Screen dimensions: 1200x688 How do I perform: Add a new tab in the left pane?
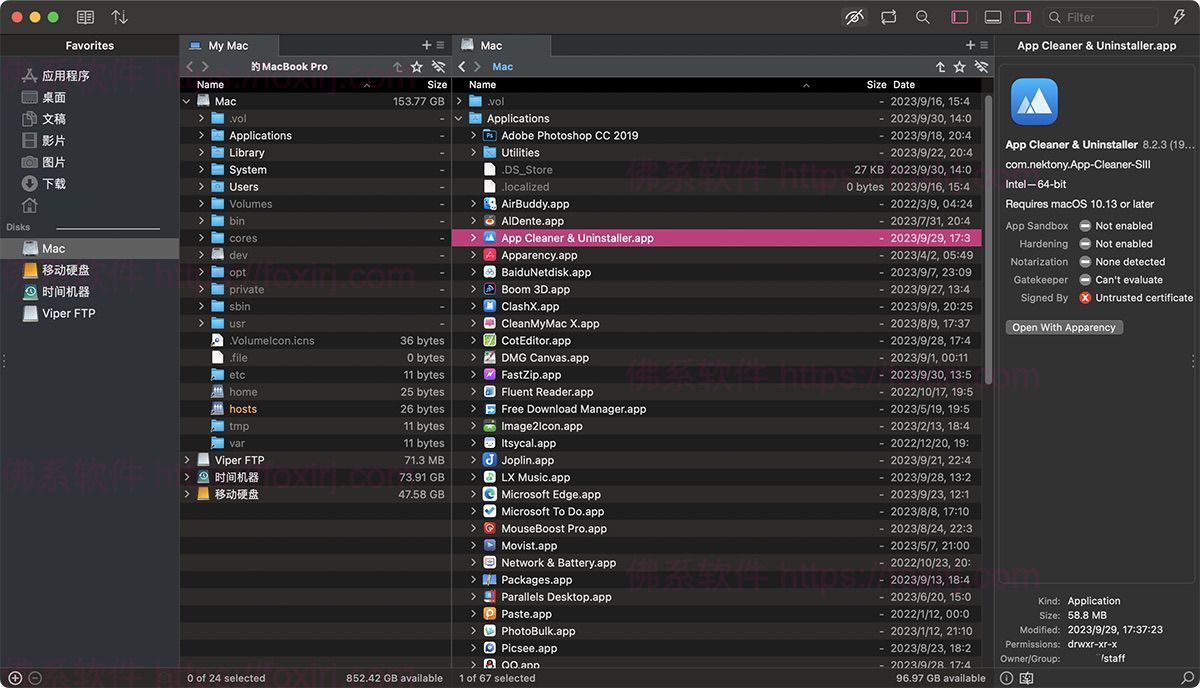(x=426, y=45)
